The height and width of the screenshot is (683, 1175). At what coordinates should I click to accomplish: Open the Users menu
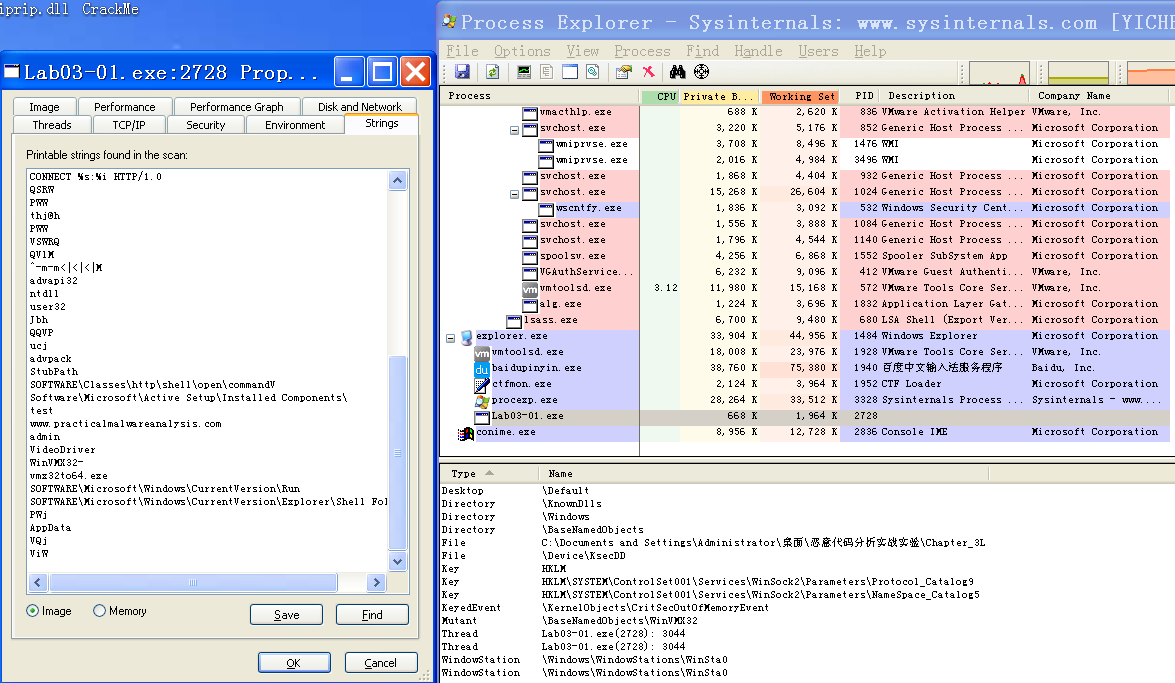pos(818,51)
